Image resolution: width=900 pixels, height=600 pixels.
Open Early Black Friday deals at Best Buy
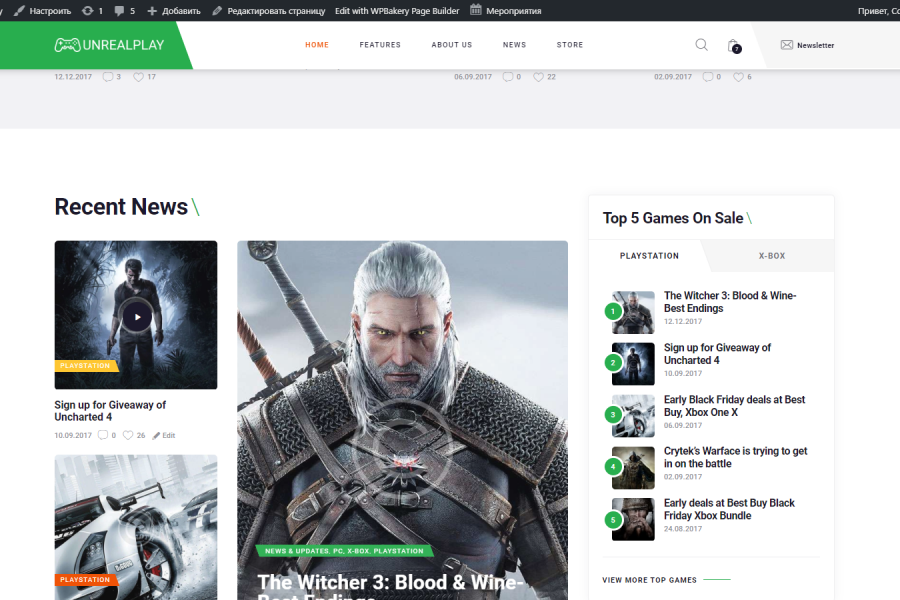[734, 406]
